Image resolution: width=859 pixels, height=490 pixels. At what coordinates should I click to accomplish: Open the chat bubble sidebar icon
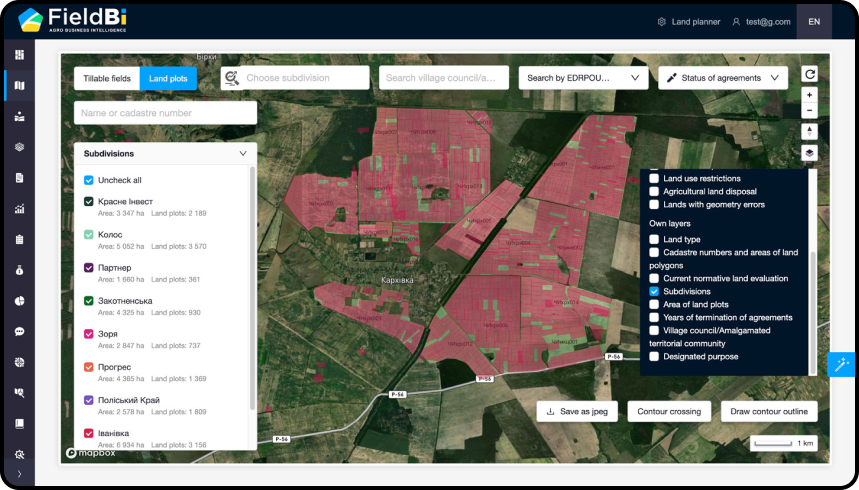point(20,332)
